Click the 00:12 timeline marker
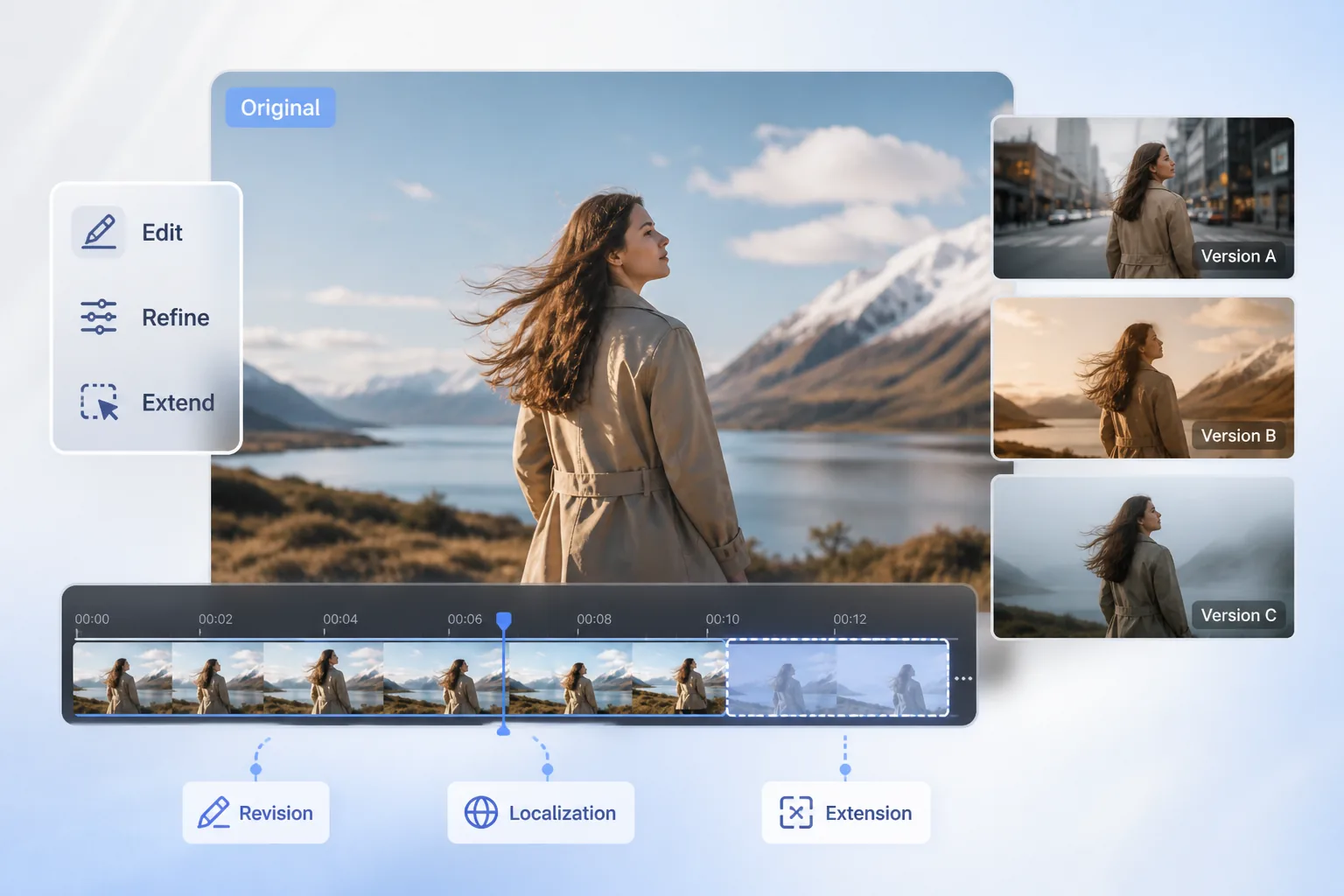The image size is (1344, 896). point(850,619)
